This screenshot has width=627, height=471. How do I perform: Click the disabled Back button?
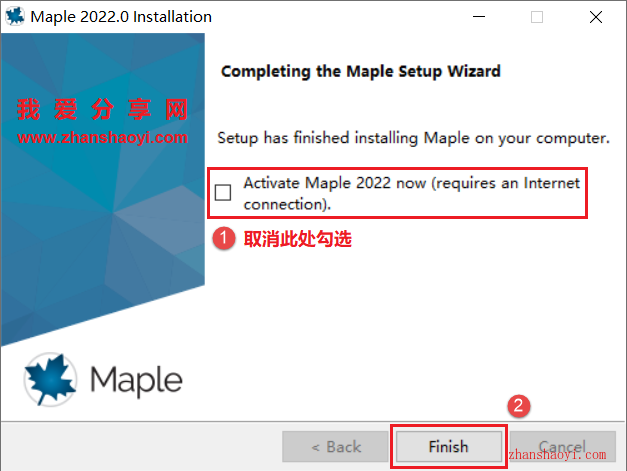click(335, 447)
